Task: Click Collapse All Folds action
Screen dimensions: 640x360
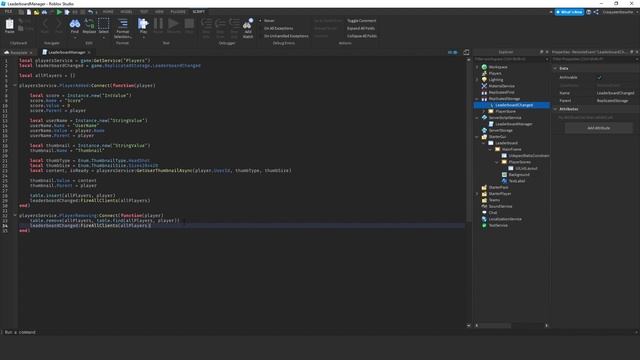Action: (x=362, y=36)
